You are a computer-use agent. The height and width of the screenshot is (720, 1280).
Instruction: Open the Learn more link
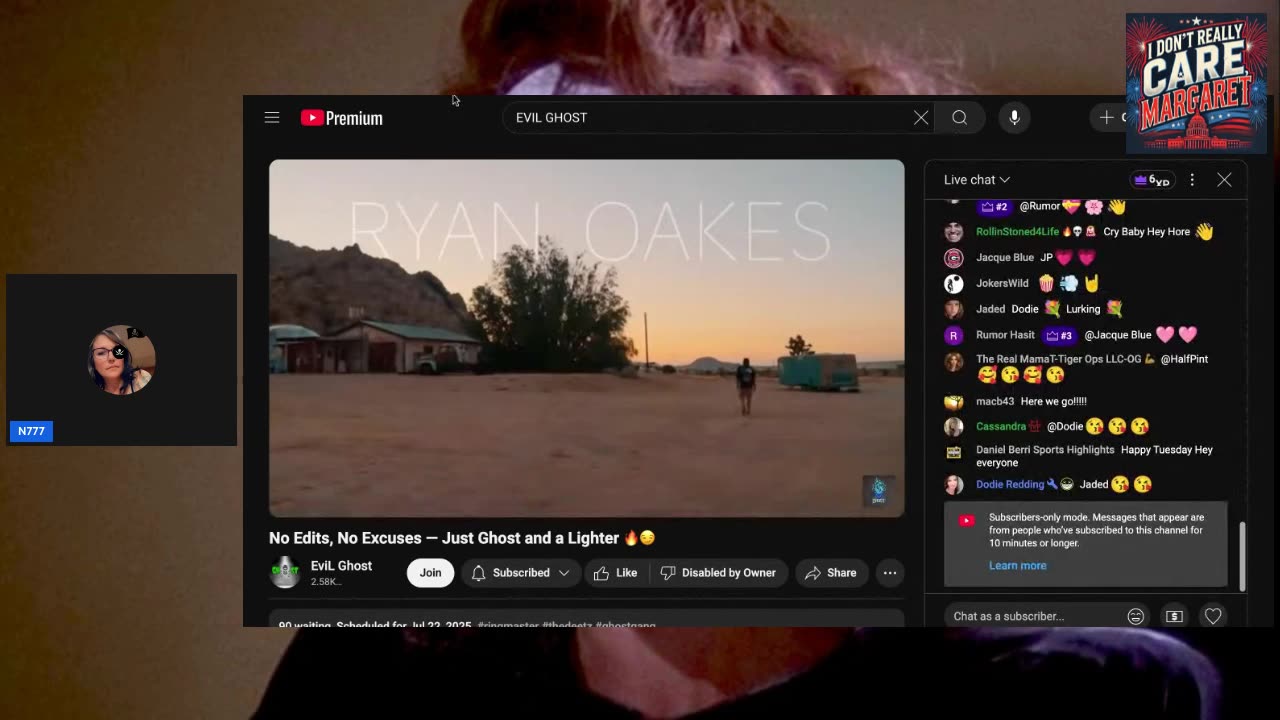1017,566
